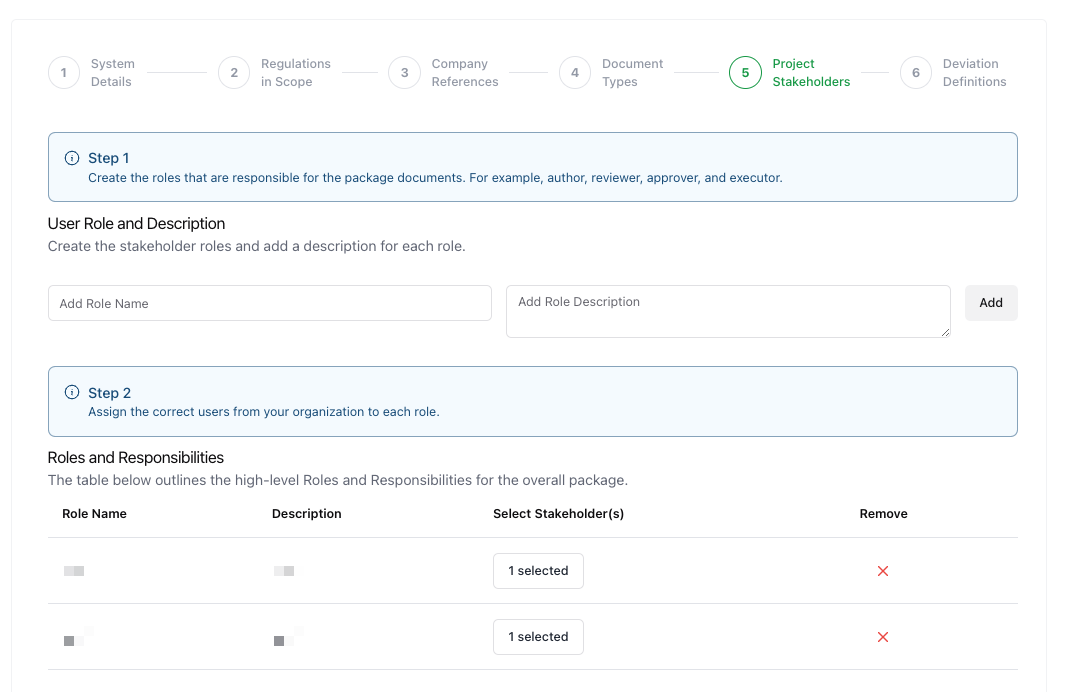Remove the first role with red X
The height and width of the screenshot is (692, 1069).
883,571
